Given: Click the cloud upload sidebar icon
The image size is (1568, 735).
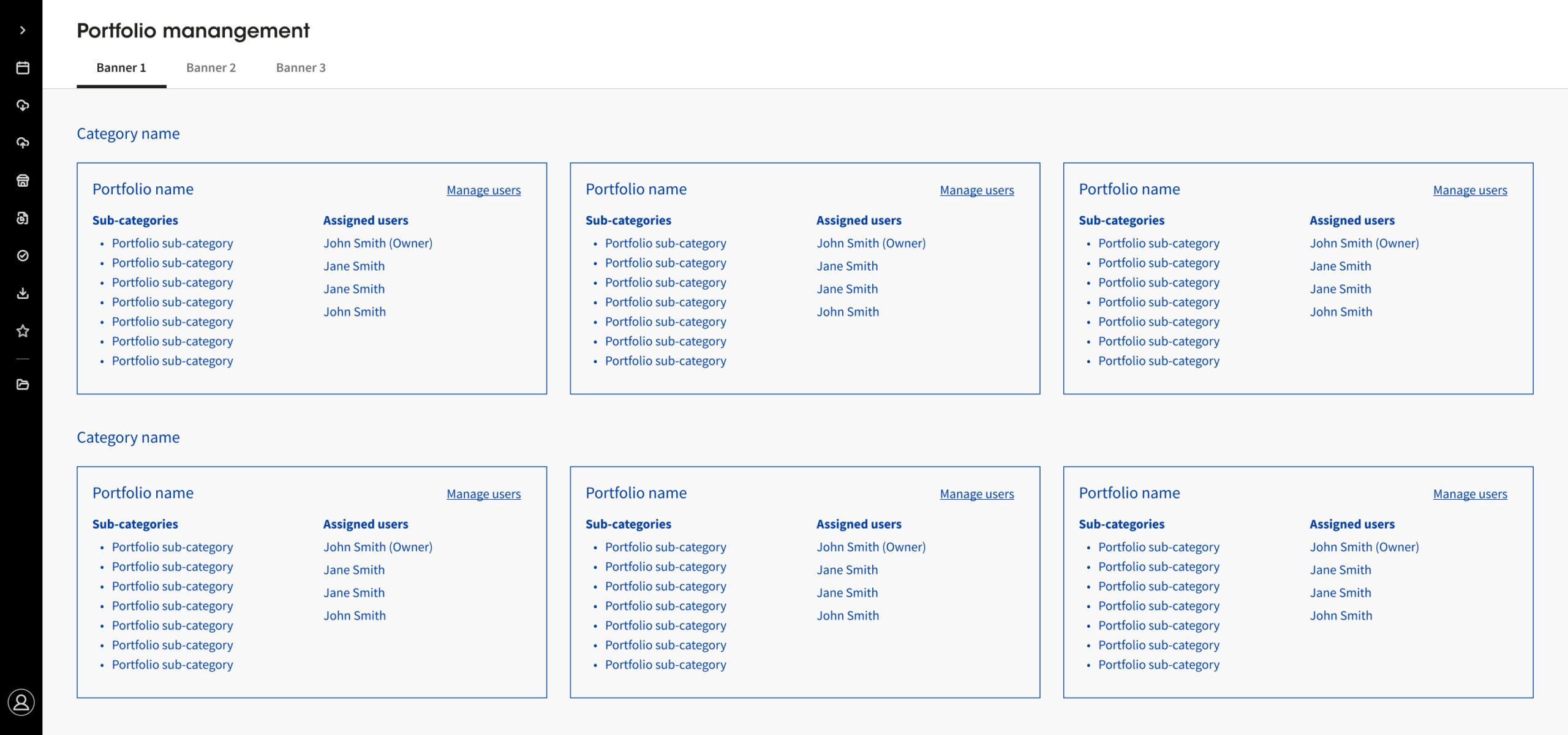Looking at the screenshot, I should (23, 143).
